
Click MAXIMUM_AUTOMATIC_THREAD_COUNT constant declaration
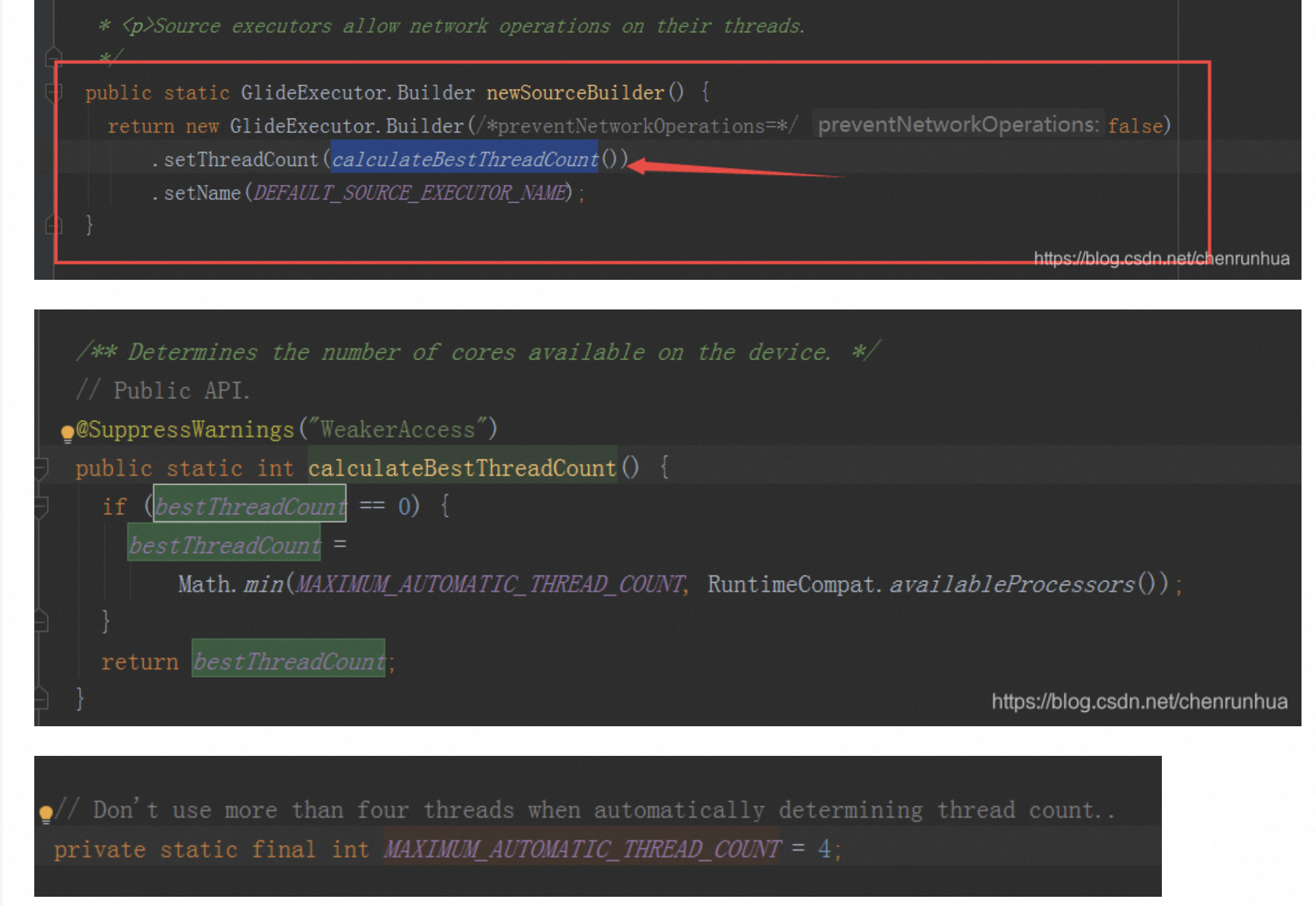click(582, 849)
